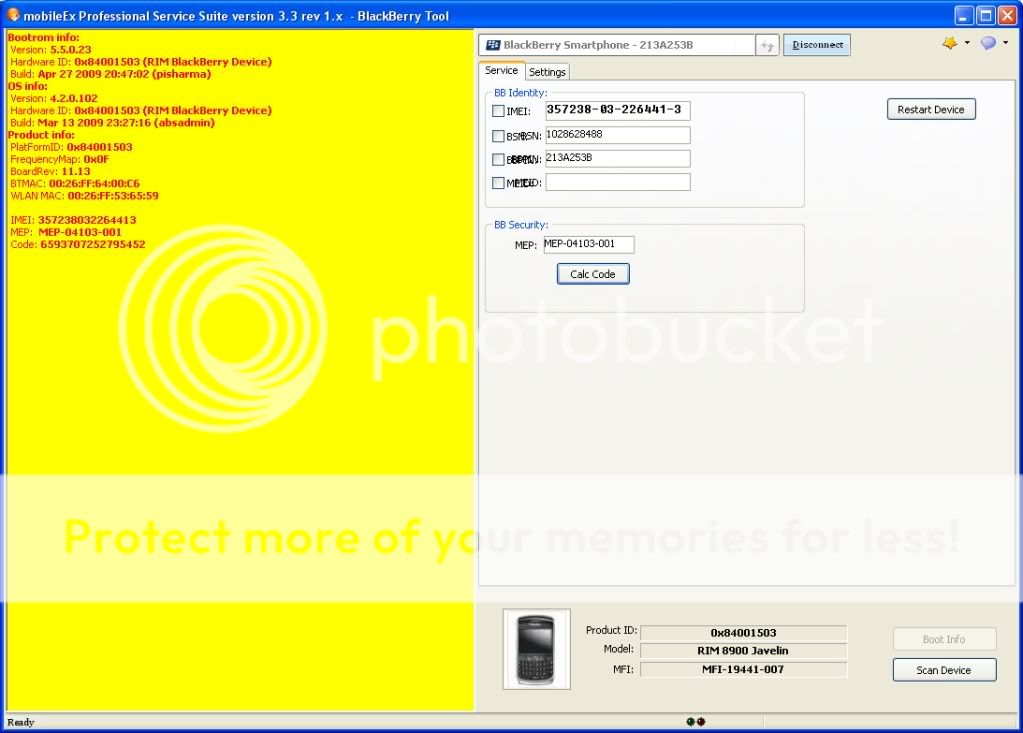
Task: Click the PlatFormID: 0x84001503 line
Action: point(71,147)
